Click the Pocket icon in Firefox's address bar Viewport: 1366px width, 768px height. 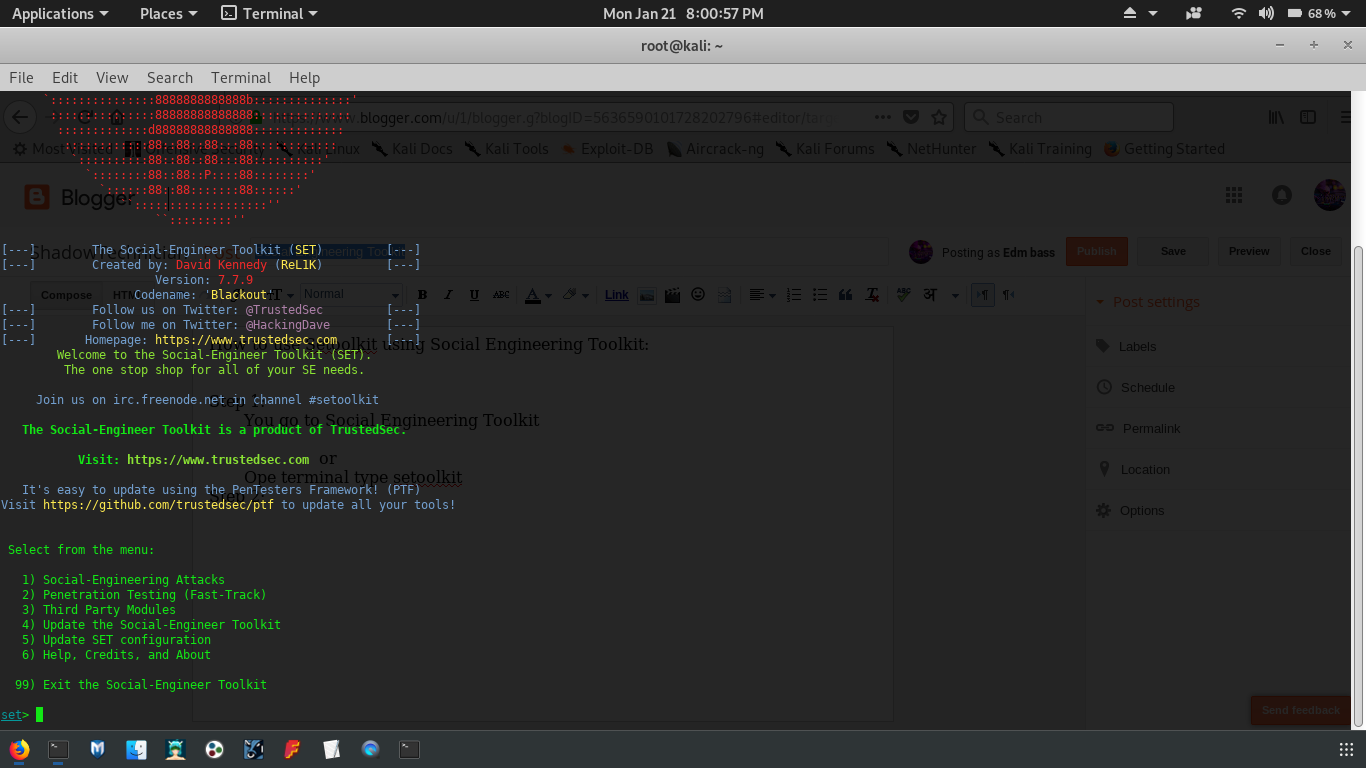pos(910,117)
